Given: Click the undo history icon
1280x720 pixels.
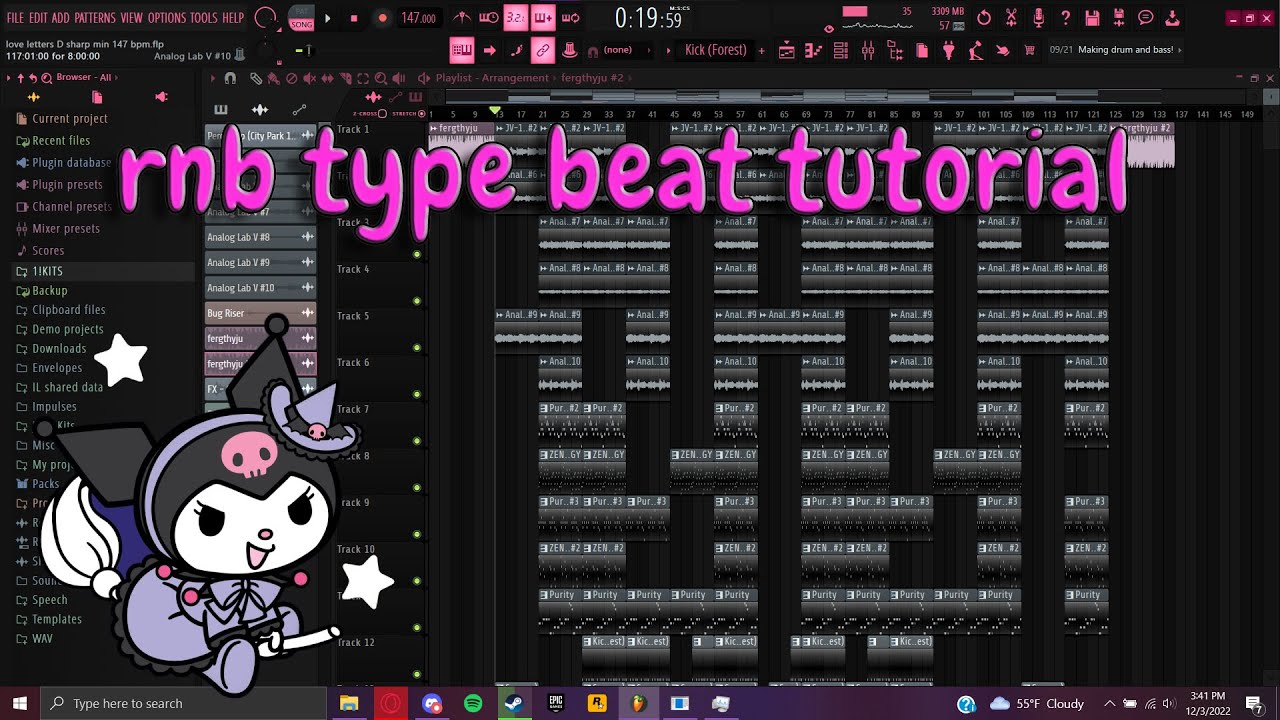Looking at the screenshot, I should [984, 18].
